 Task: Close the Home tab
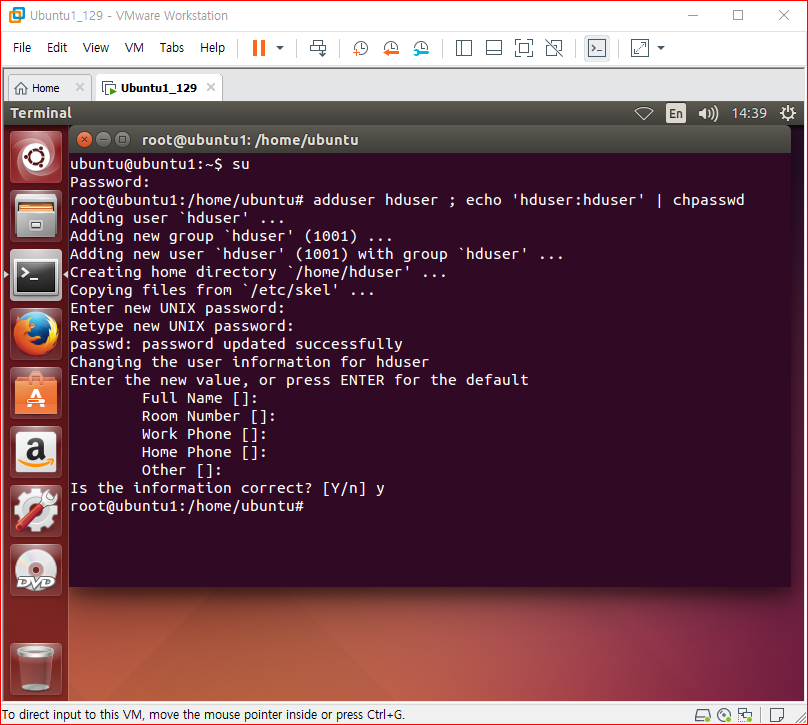[x=80, y=87]
